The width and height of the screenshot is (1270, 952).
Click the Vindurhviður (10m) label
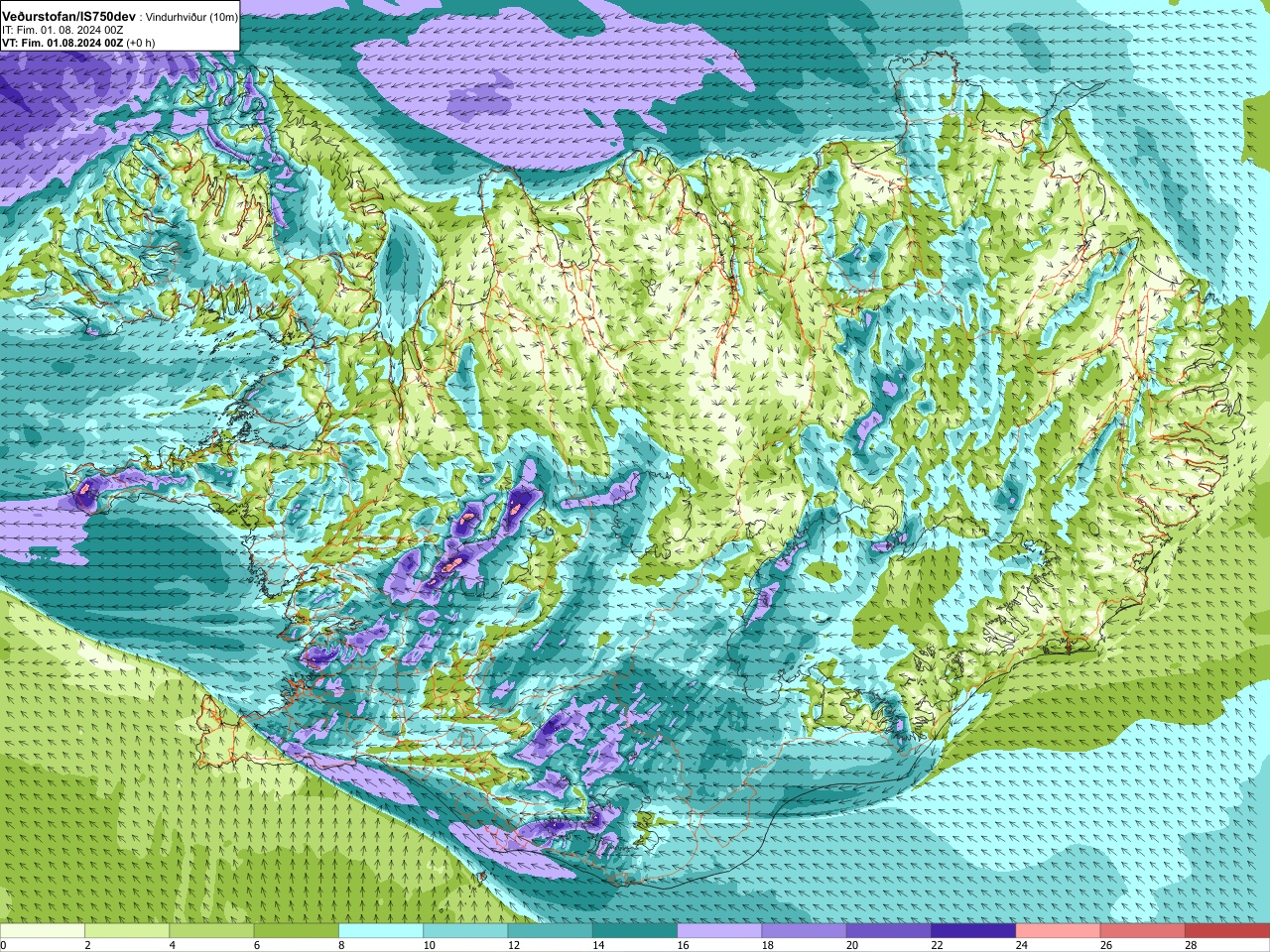pyautogui.click(x=191, y=17)
